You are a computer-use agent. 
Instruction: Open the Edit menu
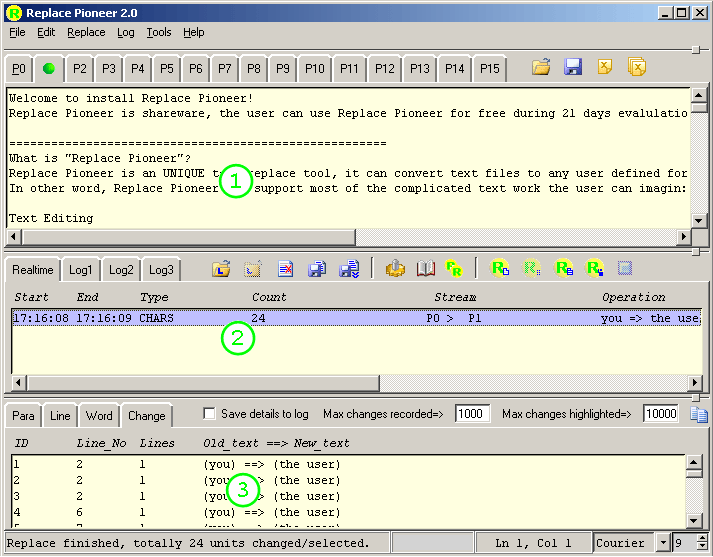tap(46, 32)
